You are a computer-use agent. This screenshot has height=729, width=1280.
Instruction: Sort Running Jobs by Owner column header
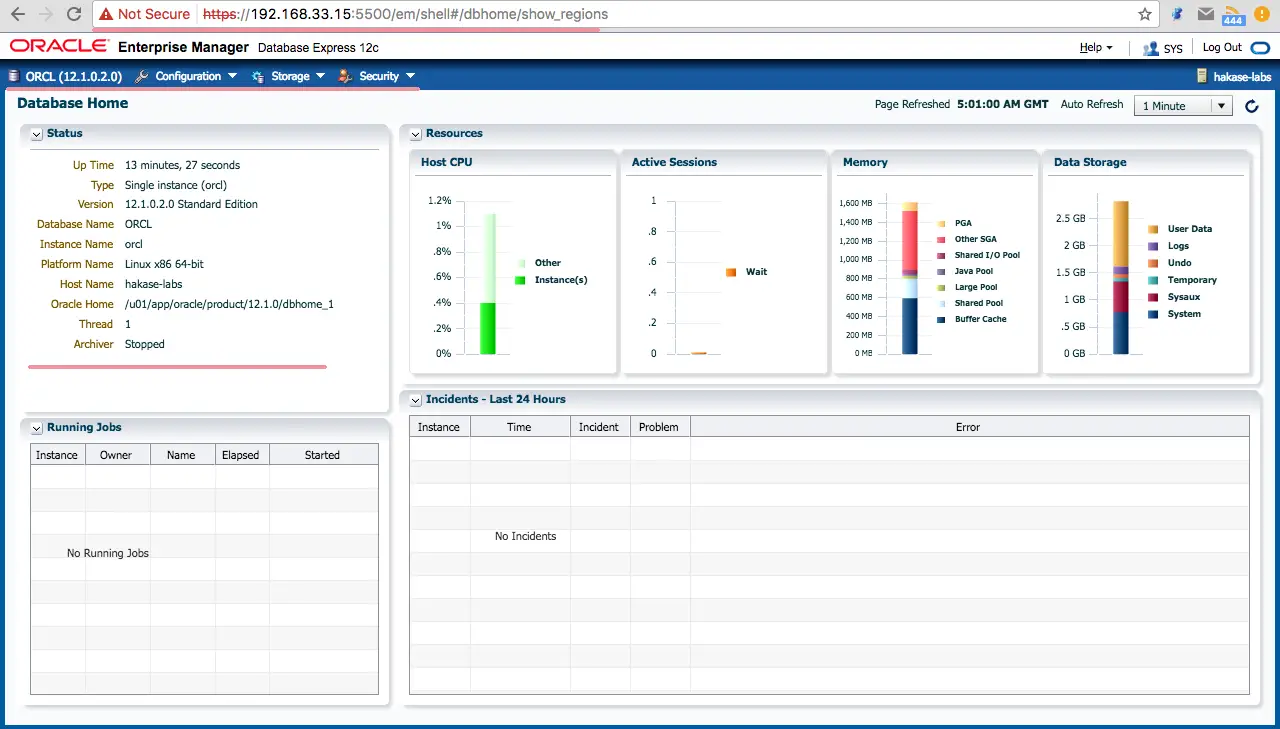click(x=116, y=455)
